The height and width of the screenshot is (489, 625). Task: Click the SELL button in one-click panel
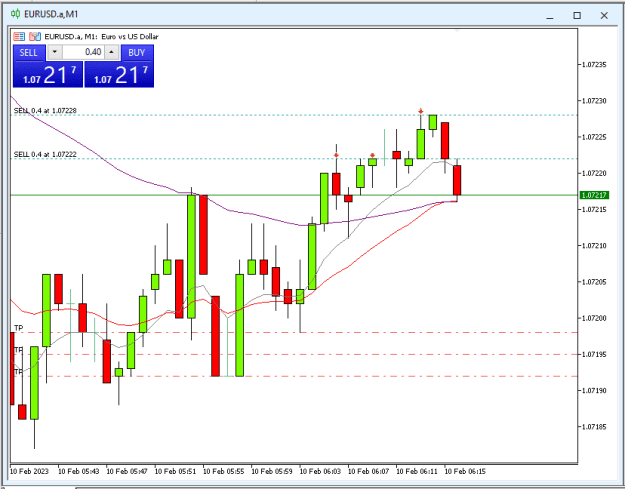pyautogui.click(x=29, y=53)
